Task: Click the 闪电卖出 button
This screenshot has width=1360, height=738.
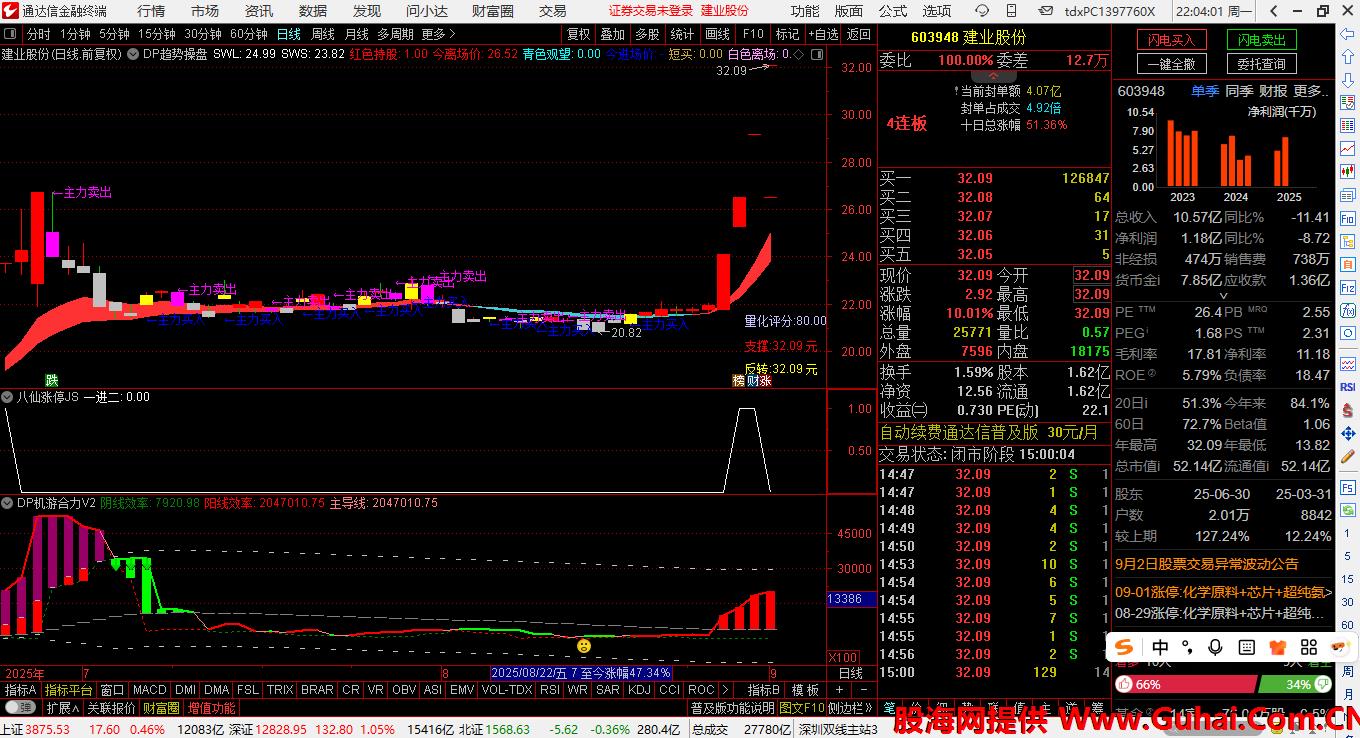Action: click(x=1261, y=40)
